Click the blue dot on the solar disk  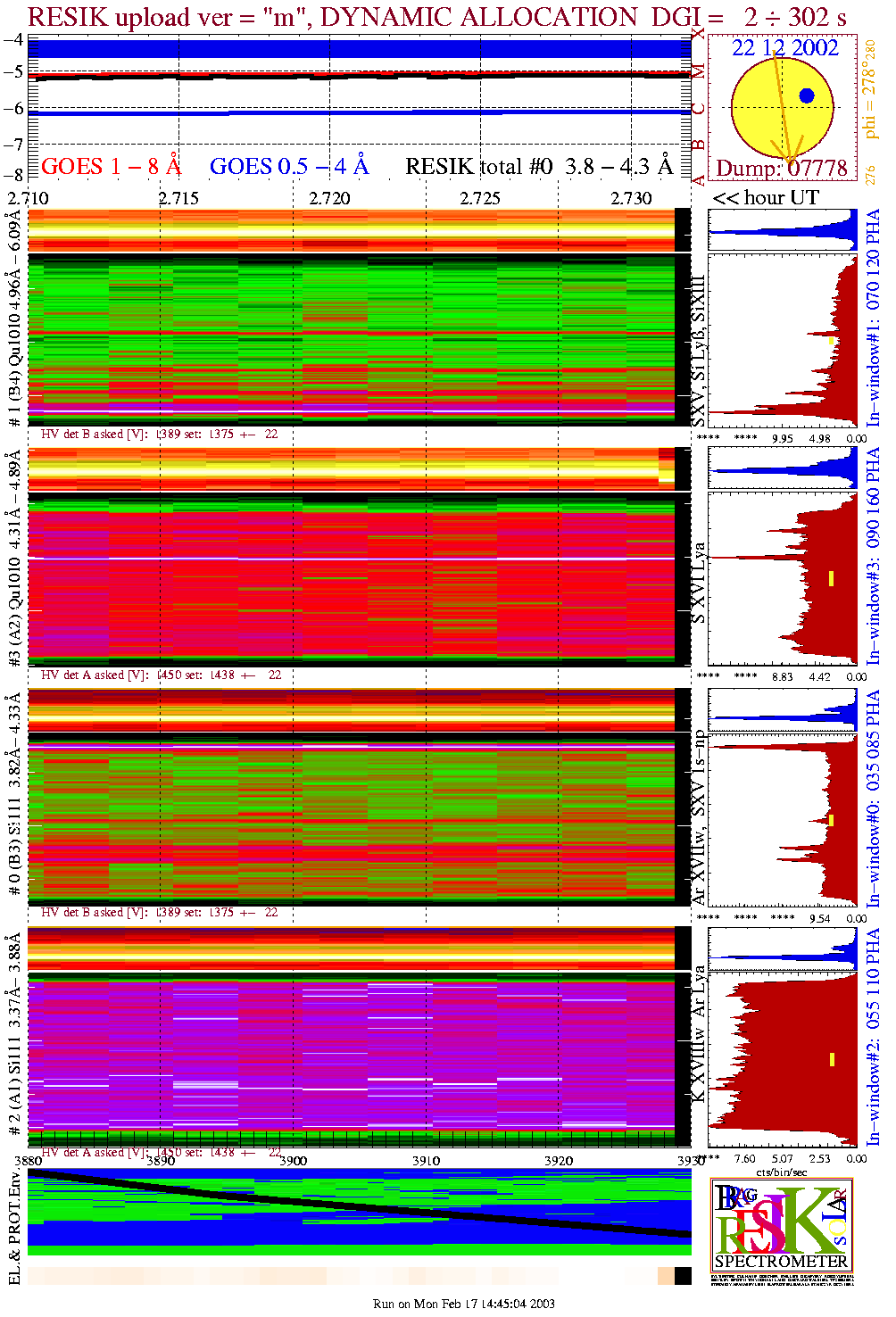tap(807, 95)
